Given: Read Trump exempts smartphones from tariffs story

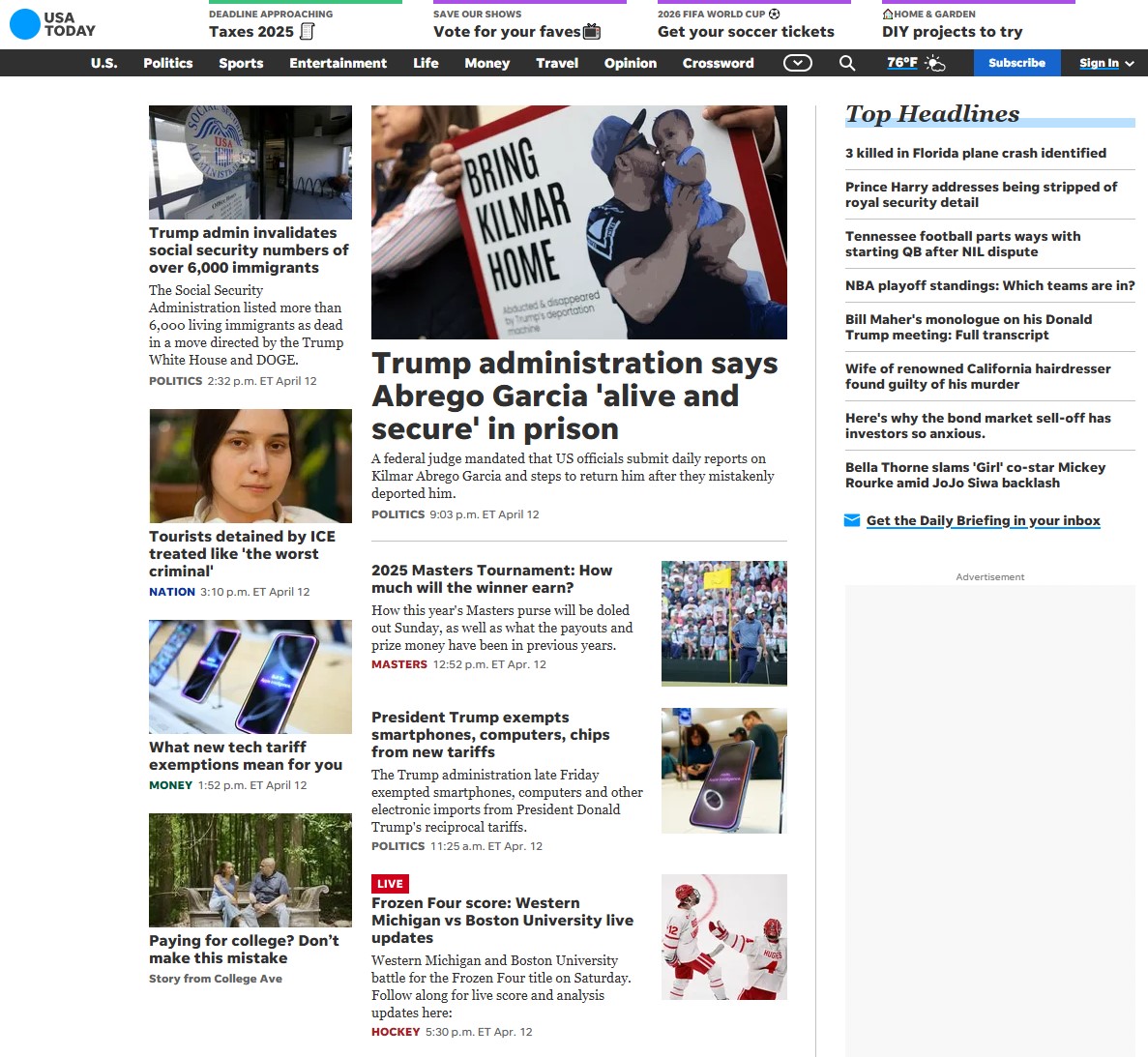Looking at the screenshot, I should [x=490, y=735].
